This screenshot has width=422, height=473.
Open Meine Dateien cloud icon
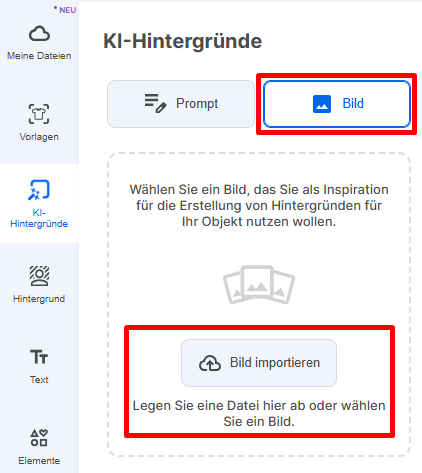[39, 33]
